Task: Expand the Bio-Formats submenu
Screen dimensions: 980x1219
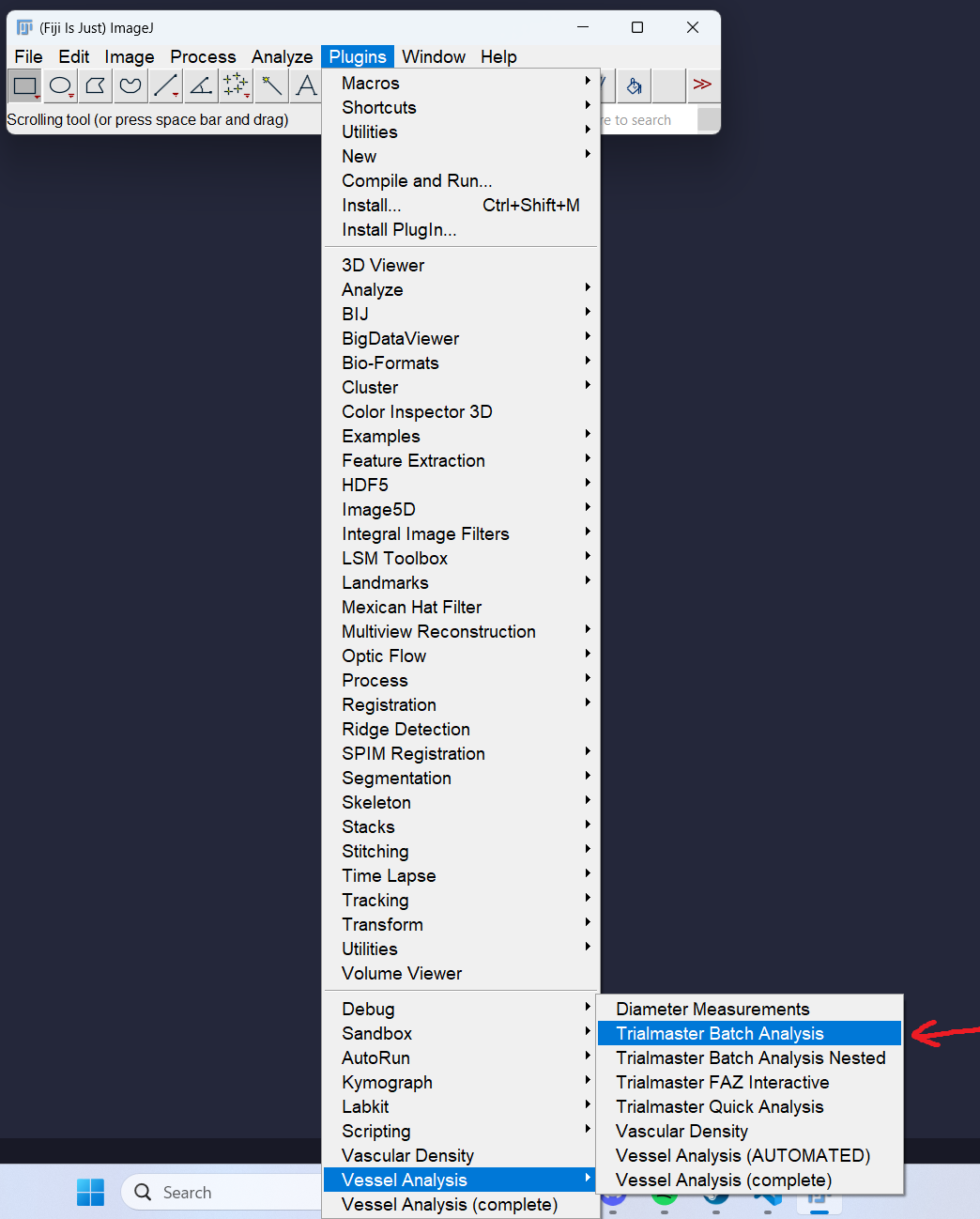Action: pos(461,363)
